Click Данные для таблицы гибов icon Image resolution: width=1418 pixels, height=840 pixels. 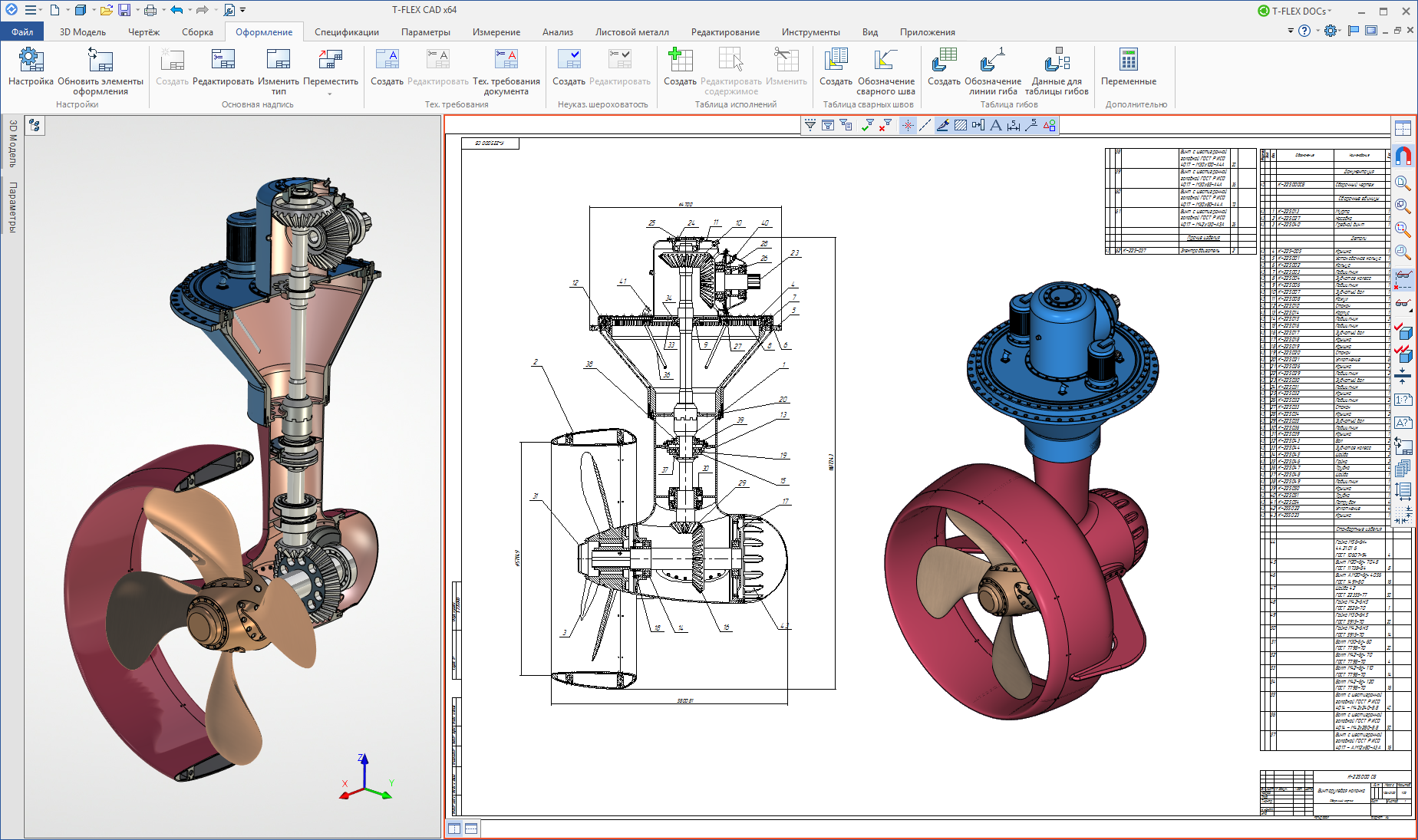1057,61
